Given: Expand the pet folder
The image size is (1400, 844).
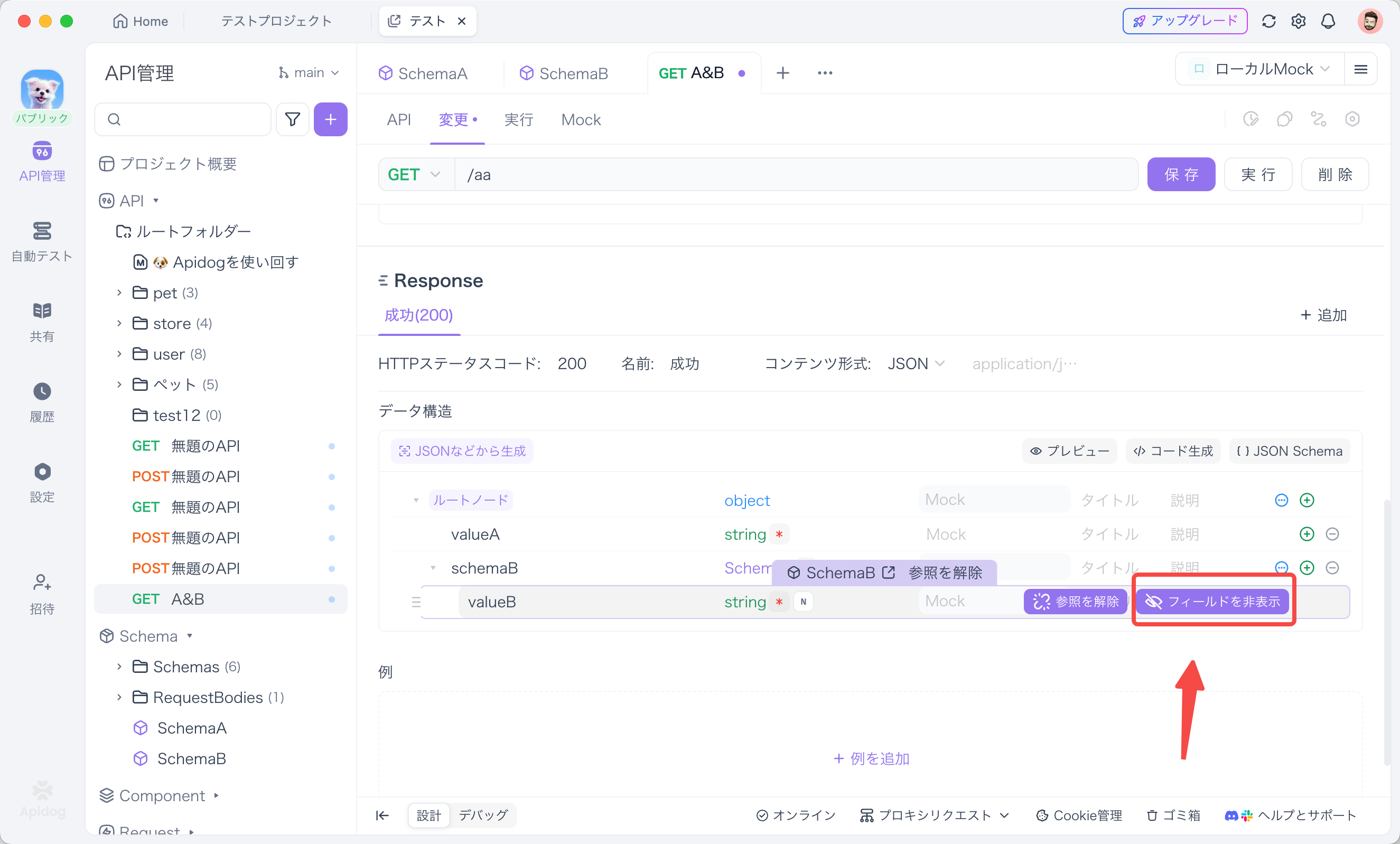Looking at the screenshot, I should 119,293.
